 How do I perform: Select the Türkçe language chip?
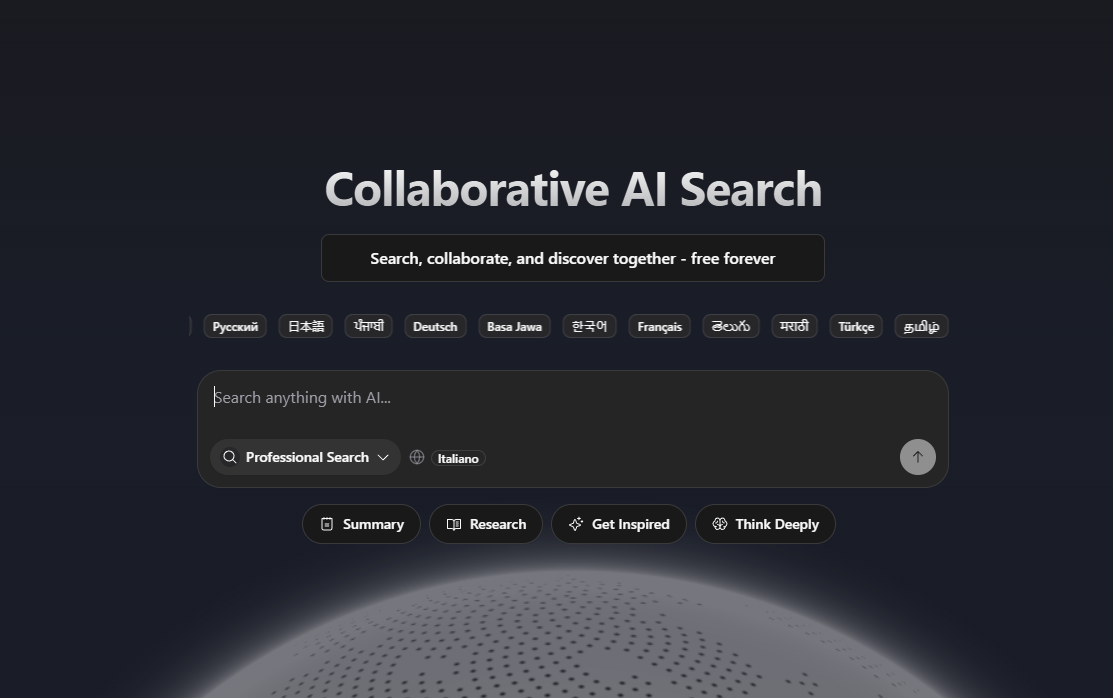856,327
